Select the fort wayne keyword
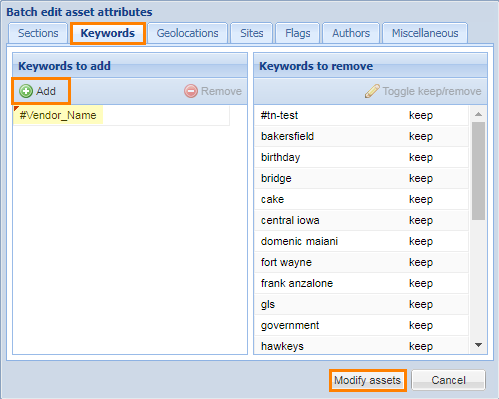 pyautogui.click(x=286, y=262)
